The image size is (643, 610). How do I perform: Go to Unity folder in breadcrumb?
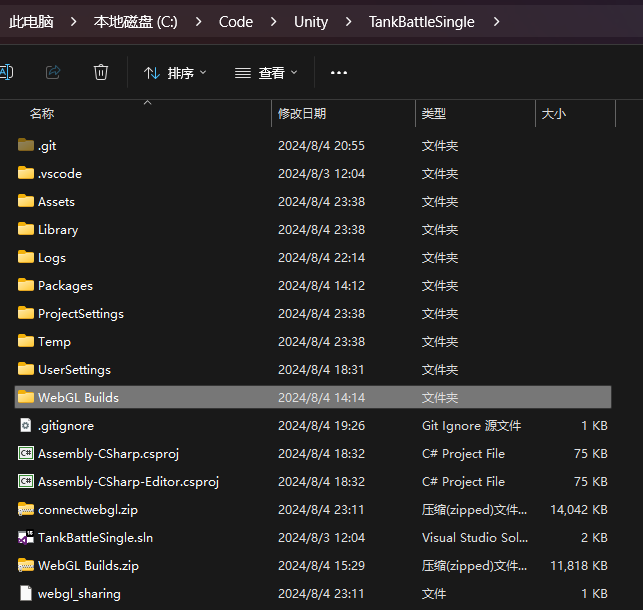tap(311, 22)
